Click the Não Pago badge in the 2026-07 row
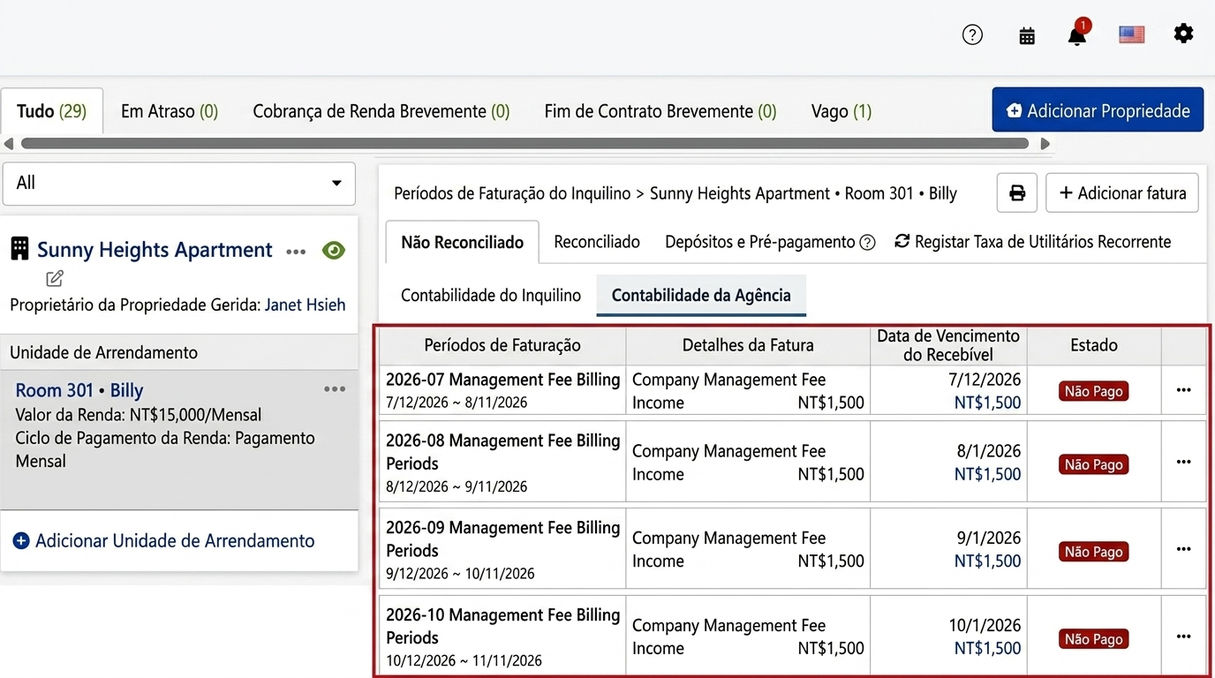Viewport: 1215px width, 678px height. (x=1094, y=391)
